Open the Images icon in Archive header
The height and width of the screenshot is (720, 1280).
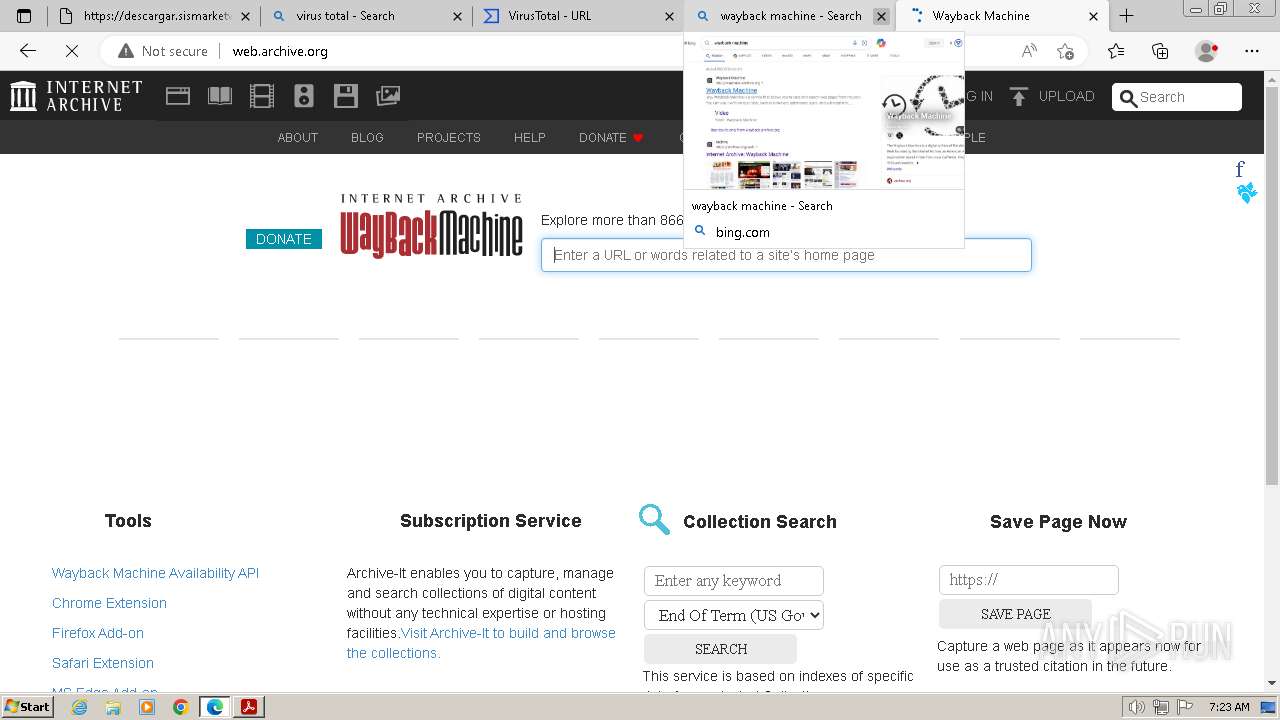pos(388,96)
